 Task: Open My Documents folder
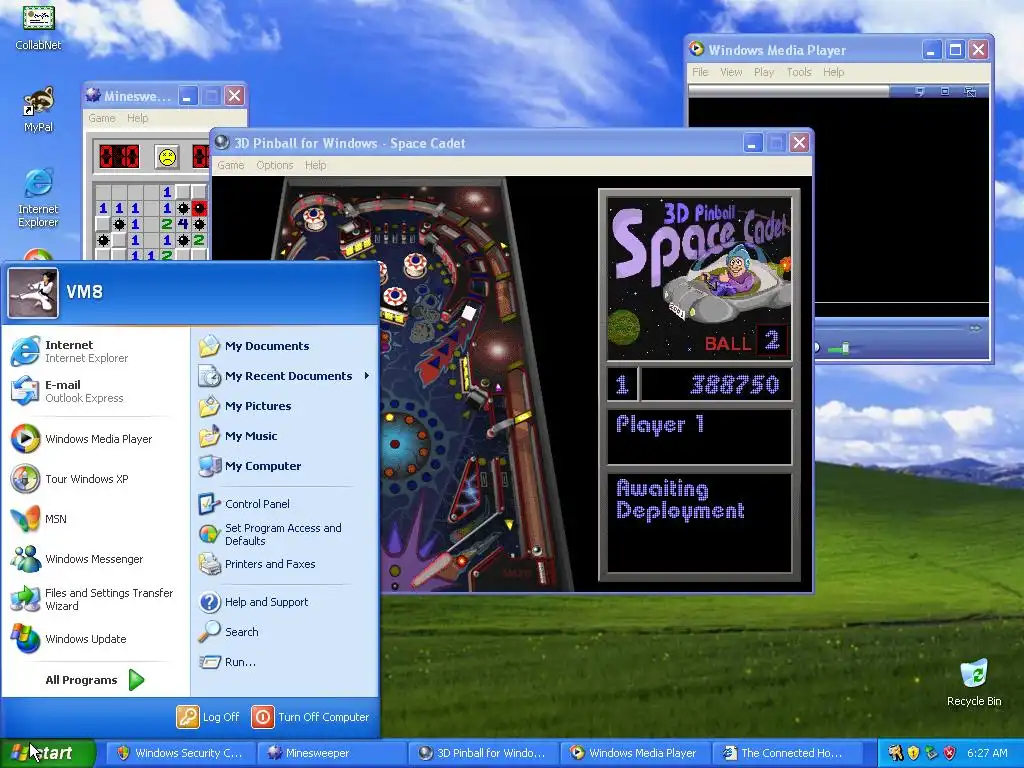coord(285,345)
